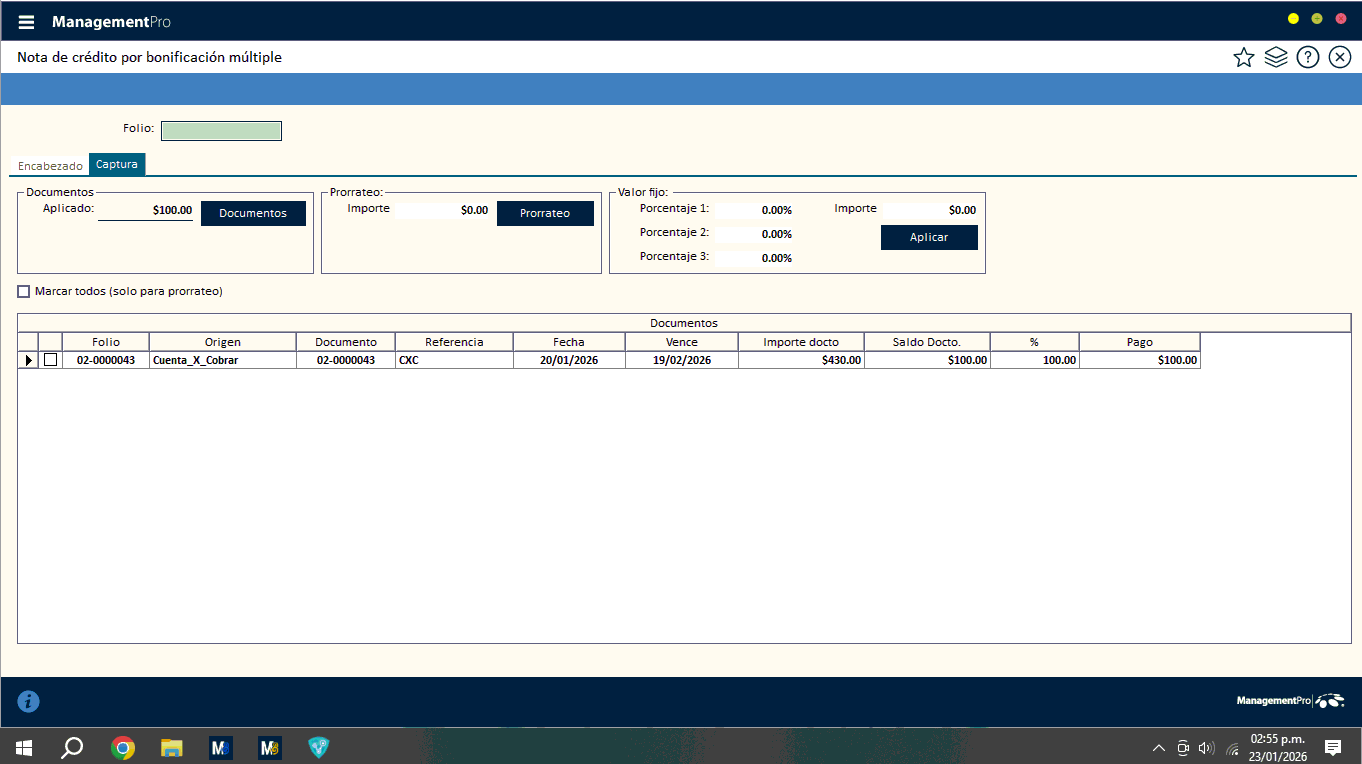Click the Aplicar button
The image size is (1362, 764).
click(x=929, y=237)
